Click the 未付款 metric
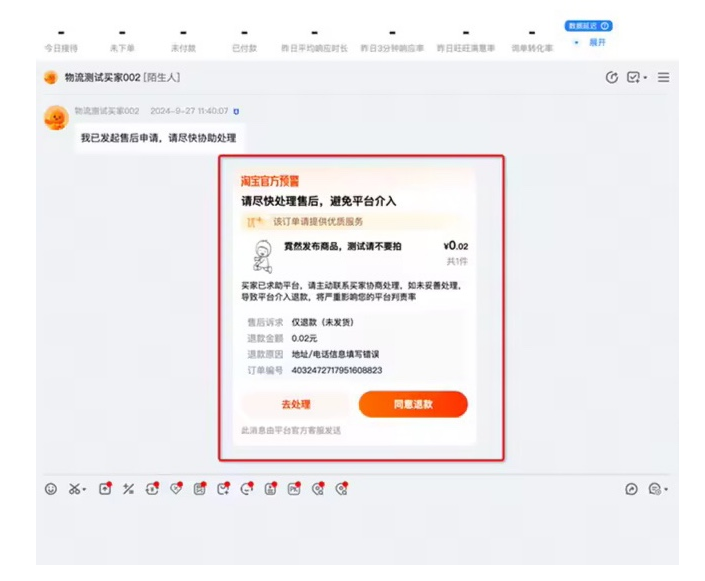This screenshot has width=705, height=581. (x=183, y=41)
